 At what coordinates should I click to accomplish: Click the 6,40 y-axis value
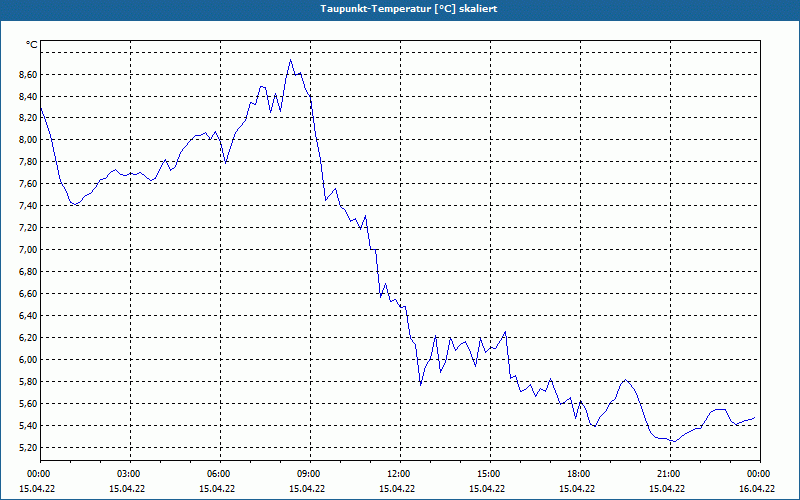(28, 316)
